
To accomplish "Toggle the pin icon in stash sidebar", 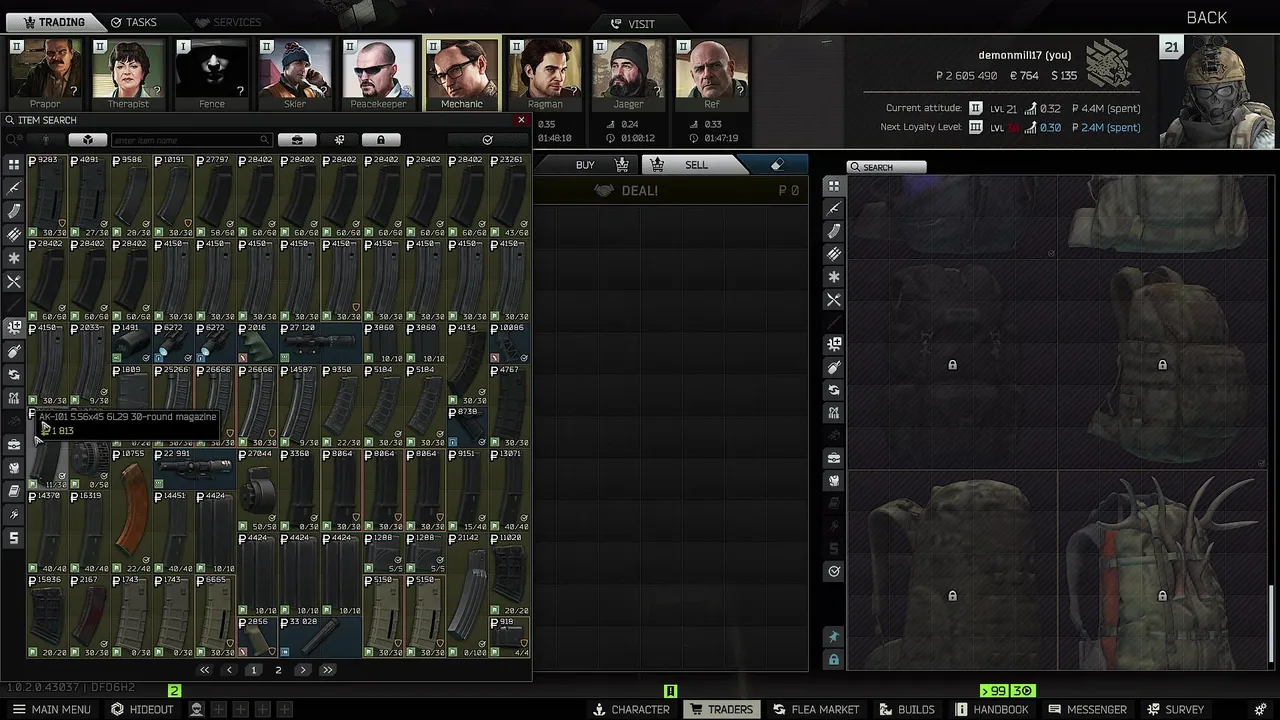I will pyautogui.click(x=834, y=637).
